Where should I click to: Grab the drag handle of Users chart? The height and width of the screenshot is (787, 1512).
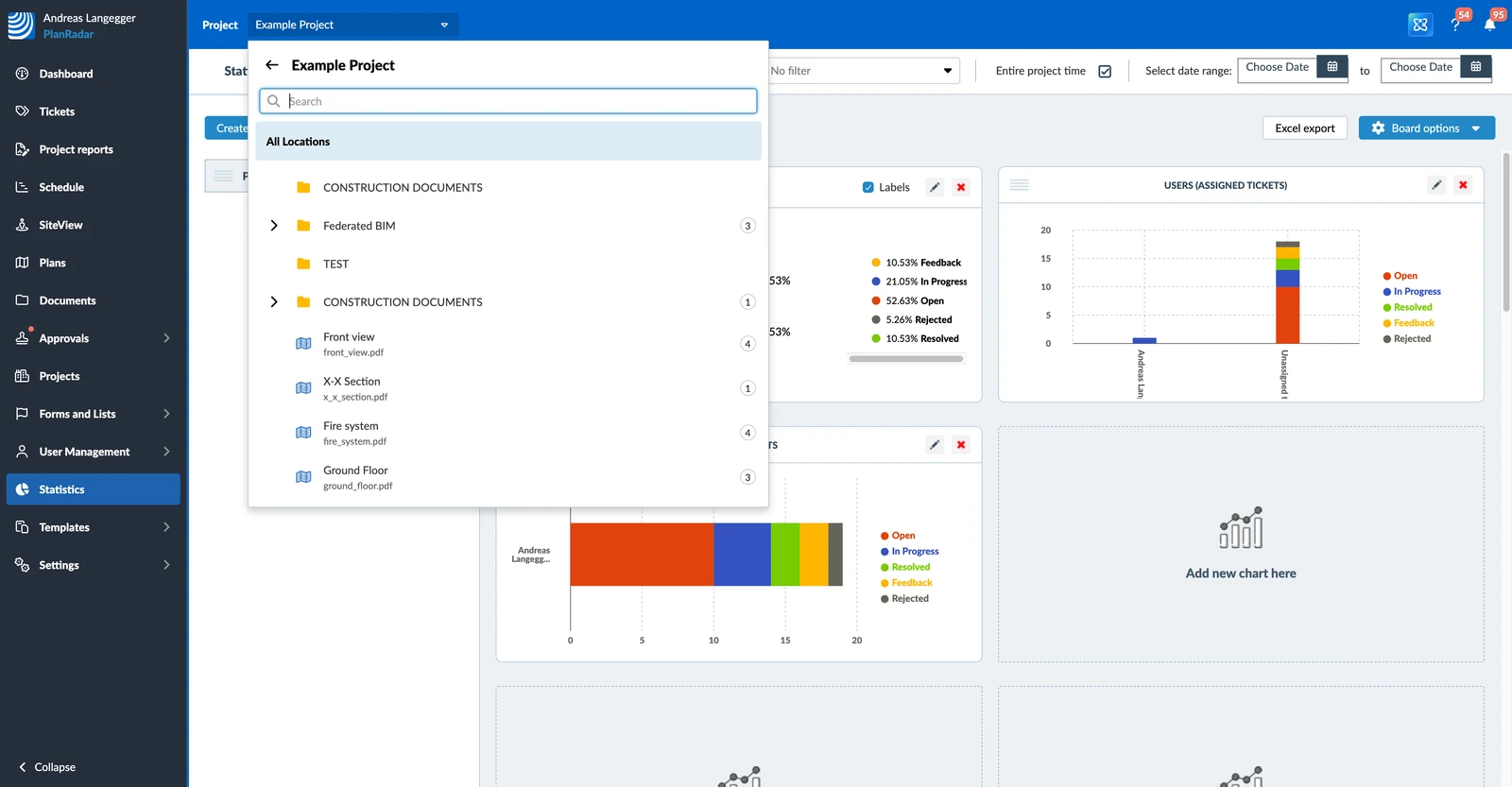click(x=1020, y=185)
